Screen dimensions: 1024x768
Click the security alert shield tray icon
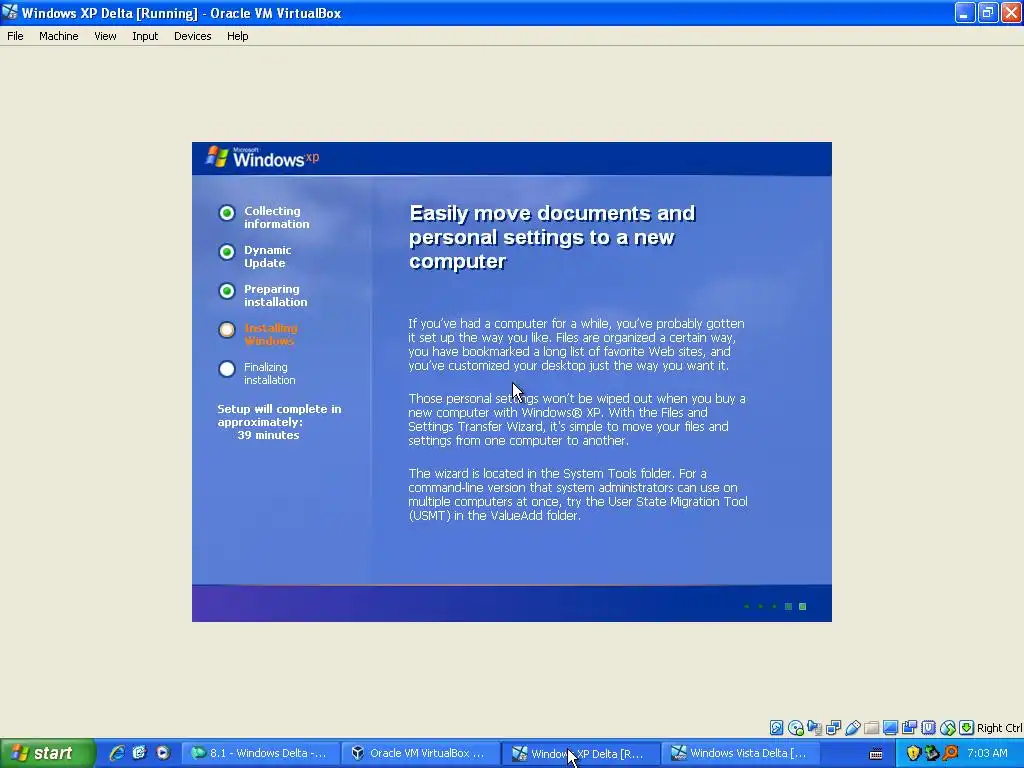[x=914, y=753]
